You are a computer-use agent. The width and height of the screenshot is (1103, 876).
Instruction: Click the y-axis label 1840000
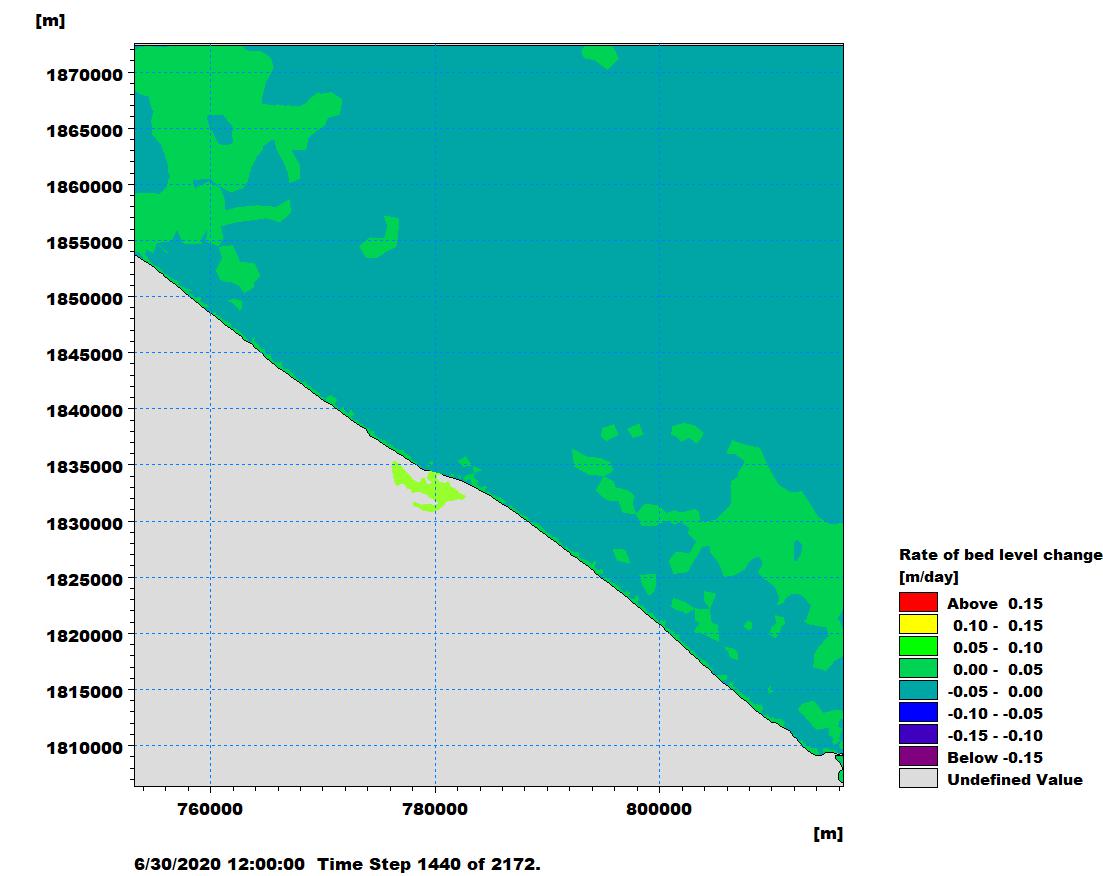coord(84,411)
